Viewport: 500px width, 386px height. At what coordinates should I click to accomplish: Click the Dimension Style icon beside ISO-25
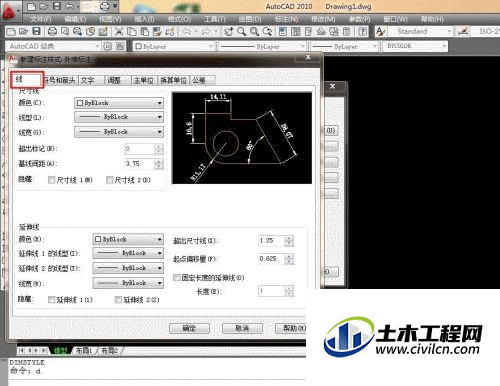tap(463, 32)
